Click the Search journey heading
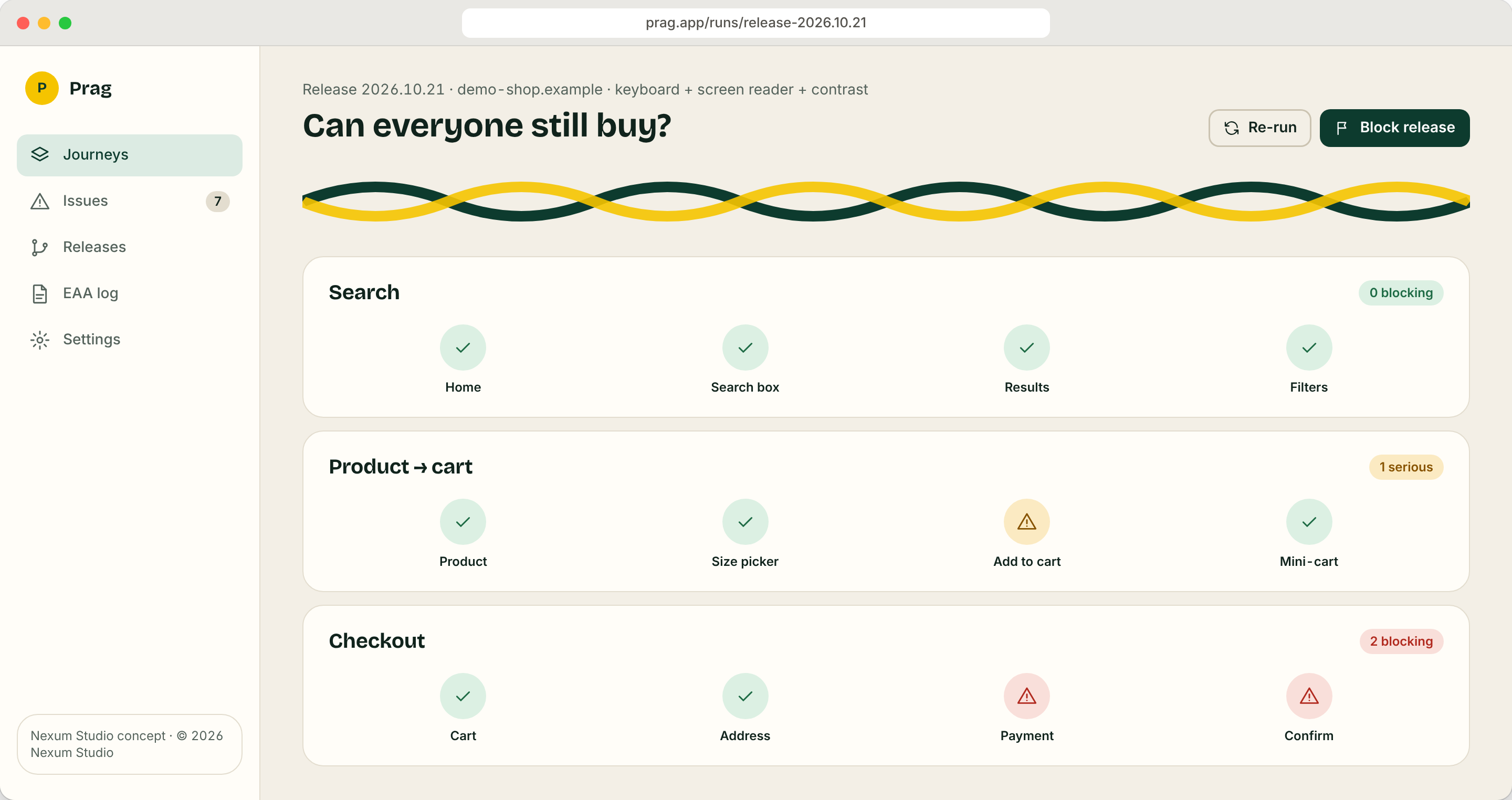The height and width of the screenshot is (800, 1512). pyautogui.click(x=364, y=292)
